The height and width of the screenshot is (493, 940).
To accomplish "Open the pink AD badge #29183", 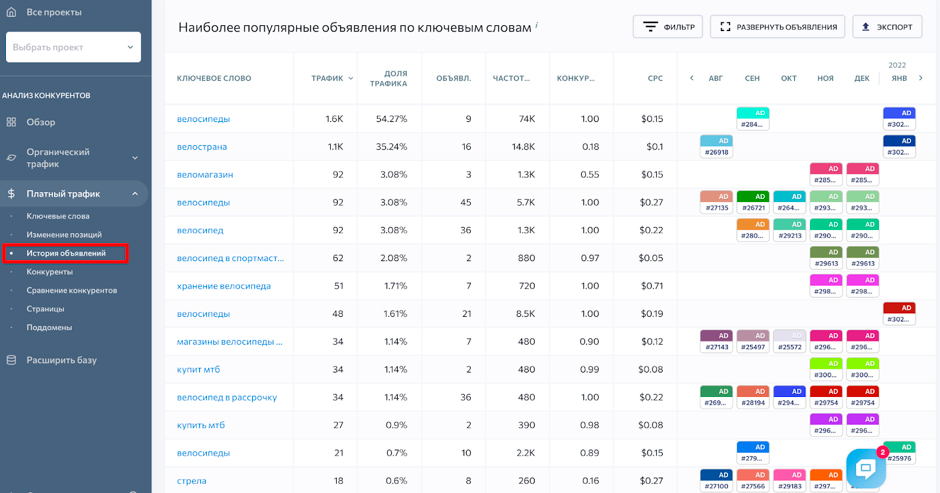I will click(x=790, y=480).
